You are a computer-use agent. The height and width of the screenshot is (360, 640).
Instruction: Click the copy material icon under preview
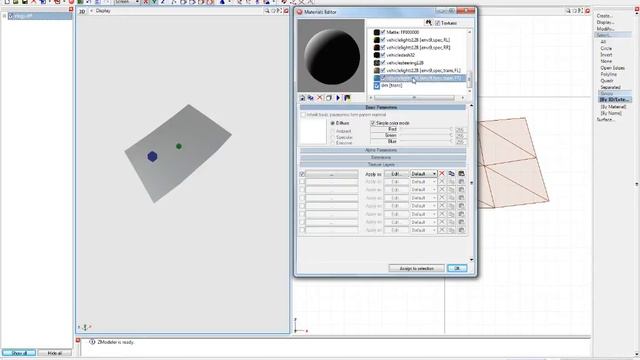pos(311,98)
